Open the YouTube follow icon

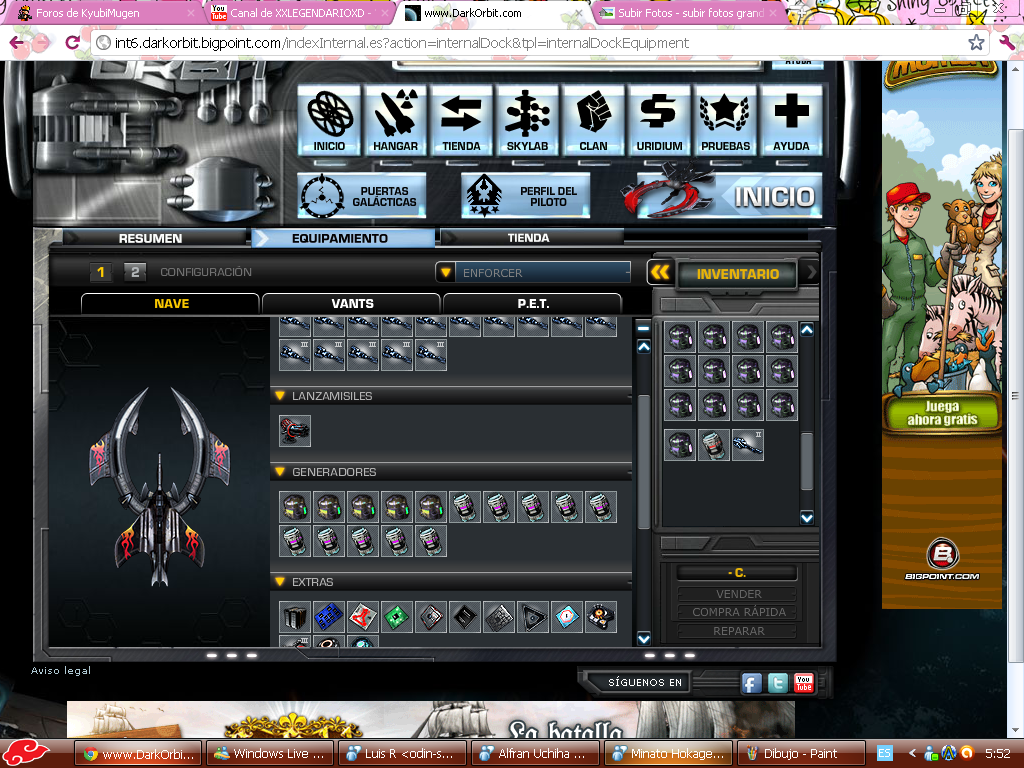point(804,683)
